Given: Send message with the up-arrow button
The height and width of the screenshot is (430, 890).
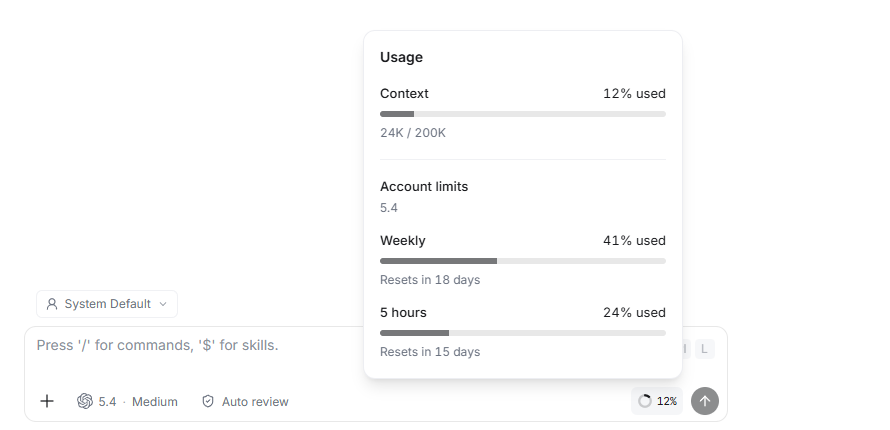Looking at the screenshot, I should point(705,401).
